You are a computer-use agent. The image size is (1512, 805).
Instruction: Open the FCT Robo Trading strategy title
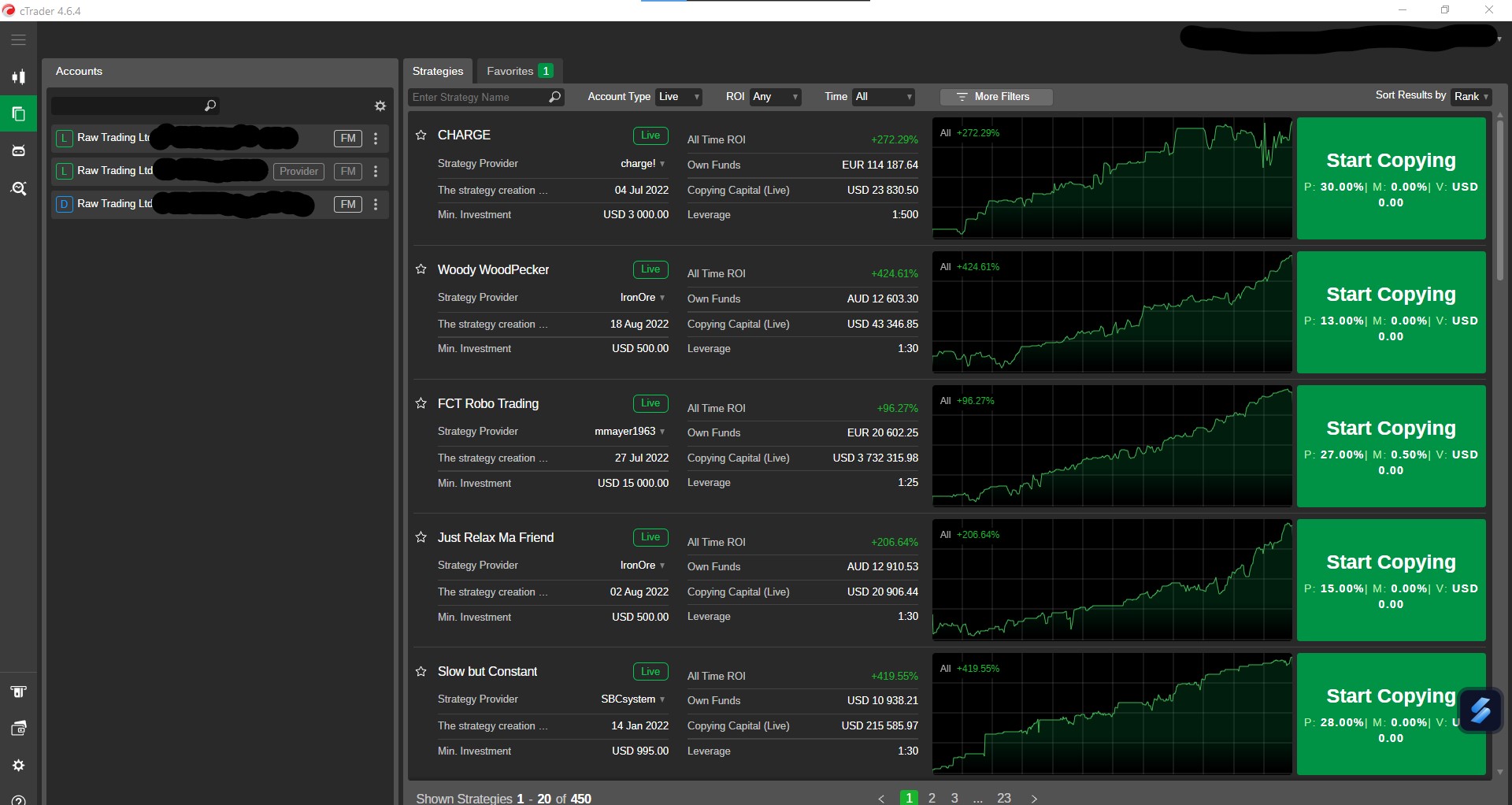pyautogui.click(x=488, y=403)
